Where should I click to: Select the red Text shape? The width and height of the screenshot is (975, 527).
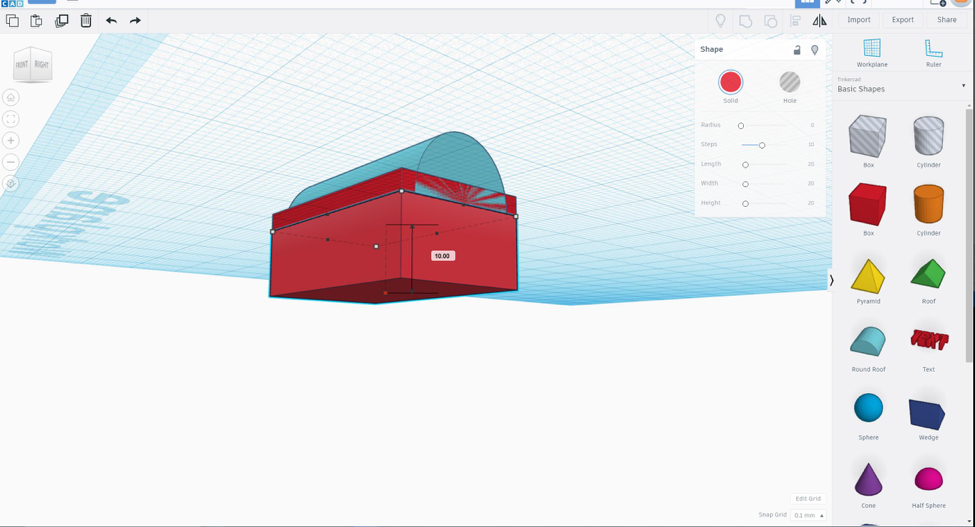929,340
